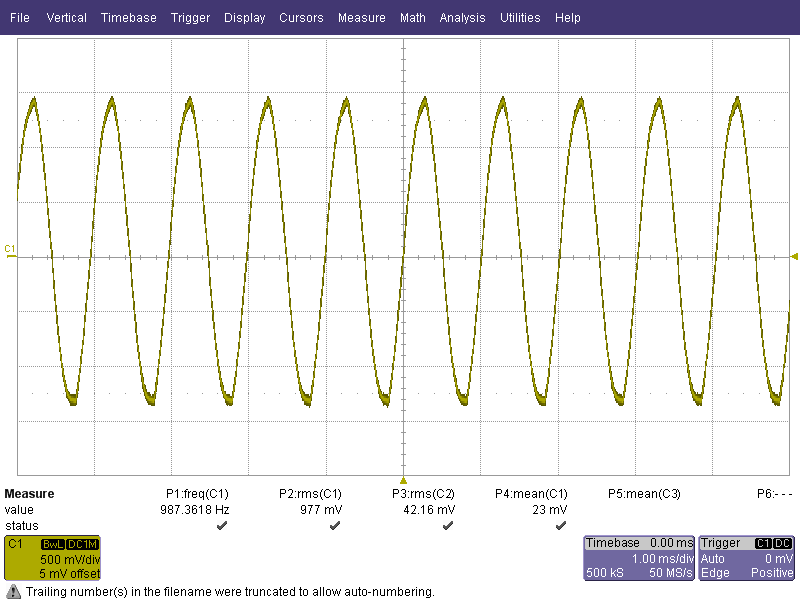The image size is (800, 600).
Task: Click the C1 ground level marker
Action: [x=10, y=252]
